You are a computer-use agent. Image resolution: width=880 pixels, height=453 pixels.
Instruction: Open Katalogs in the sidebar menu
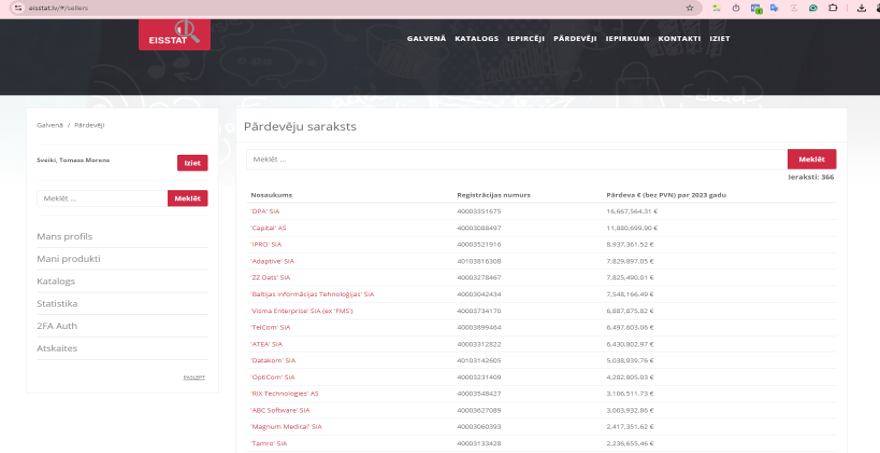56,281
